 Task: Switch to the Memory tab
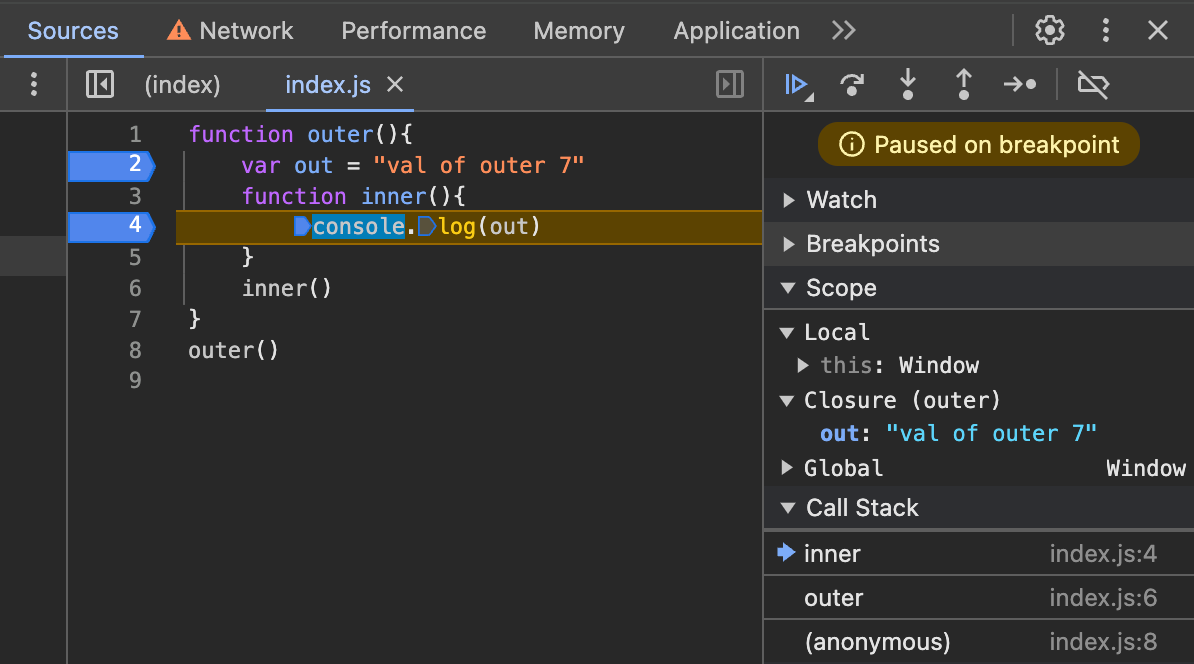pyautogui.click(x=578, y=30)
